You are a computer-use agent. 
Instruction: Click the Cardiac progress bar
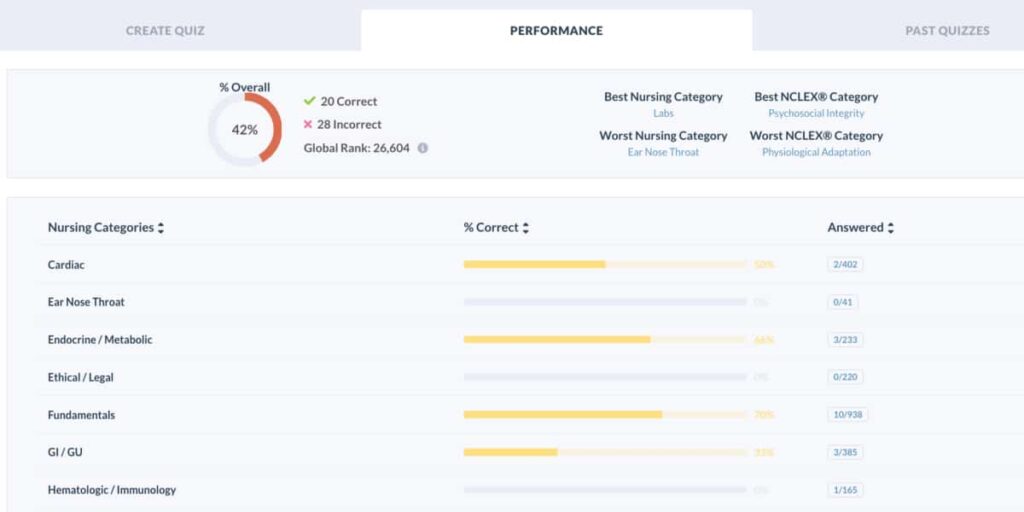(x=604, y=264)
